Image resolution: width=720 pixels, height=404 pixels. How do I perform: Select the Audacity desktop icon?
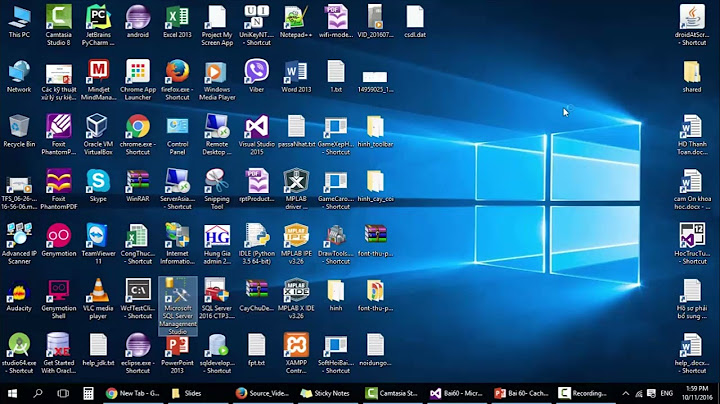click(x=19, y=294)
